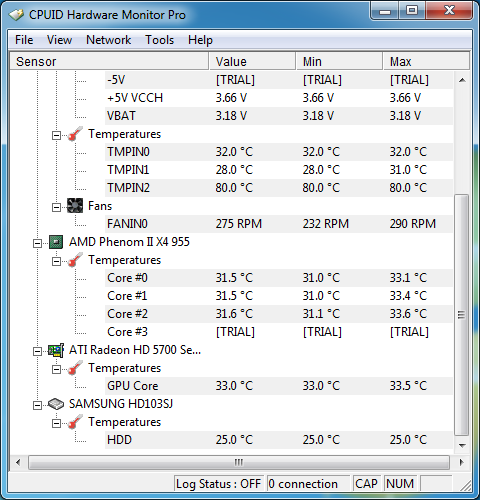This screenshot has height=500, width=480.
Task: Click the window resize grip corner
Action: (x=466, y=485)
